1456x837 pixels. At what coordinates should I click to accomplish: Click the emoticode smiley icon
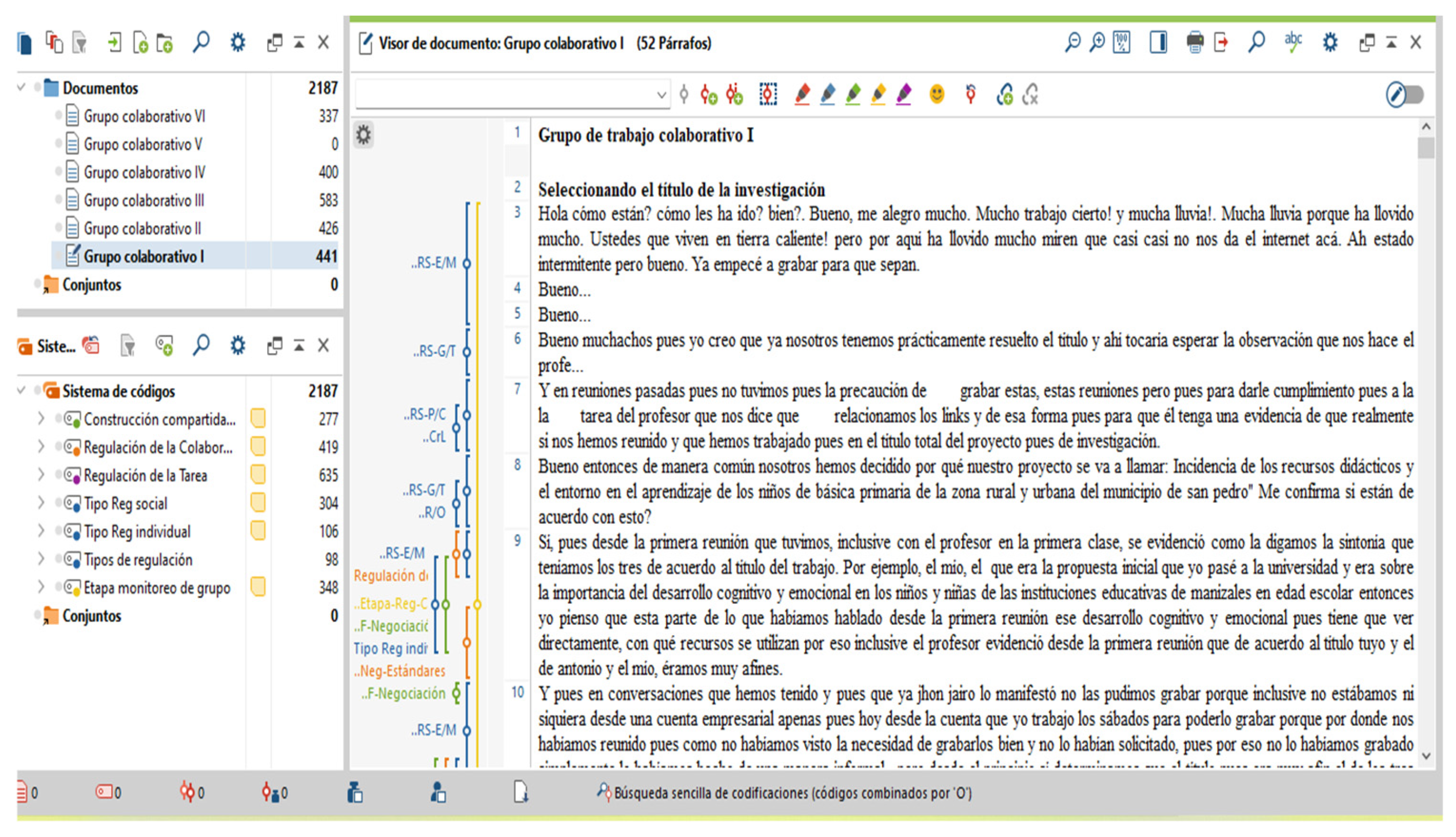[937, 94]
